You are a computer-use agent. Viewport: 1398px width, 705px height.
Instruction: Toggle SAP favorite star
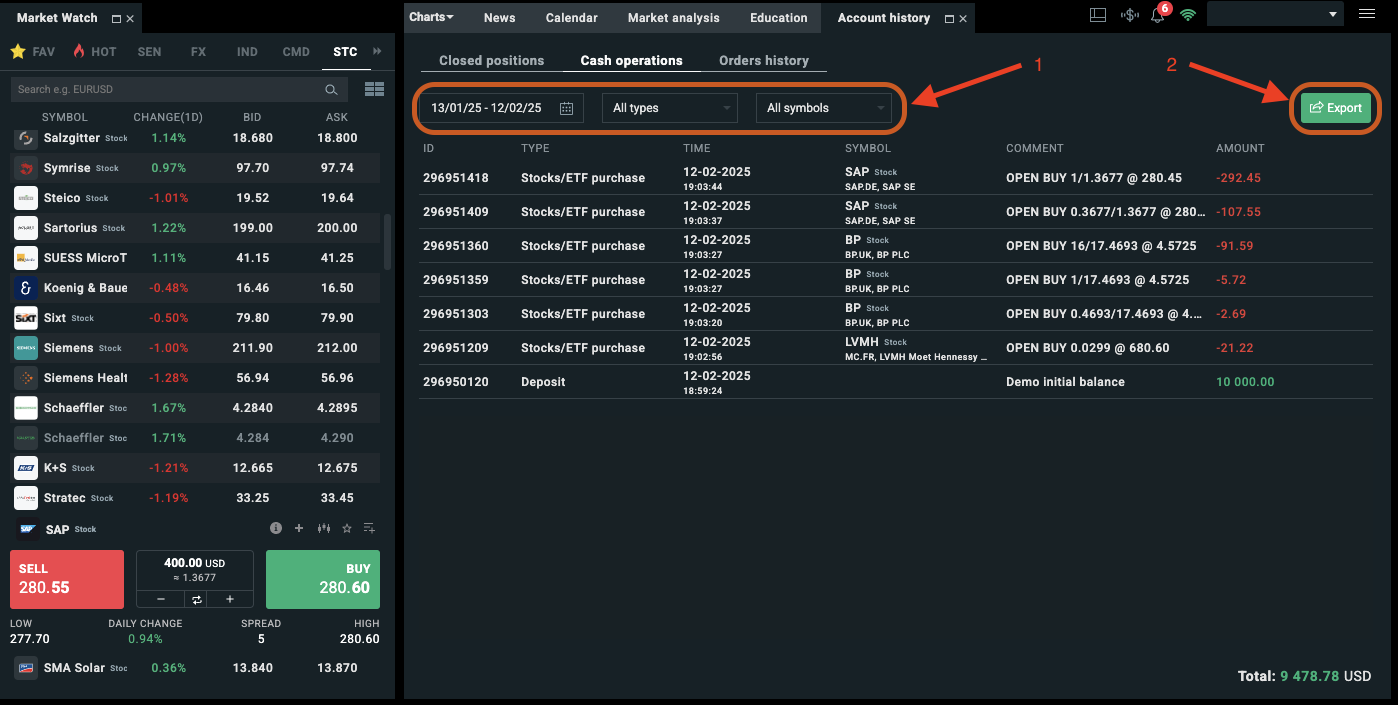[x=347, y=528]
